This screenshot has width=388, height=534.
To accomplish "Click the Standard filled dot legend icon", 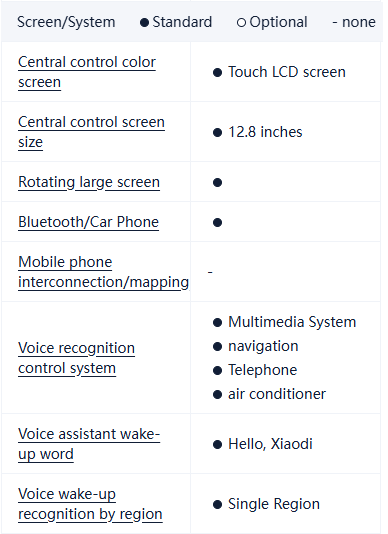I will click(144, 22).
